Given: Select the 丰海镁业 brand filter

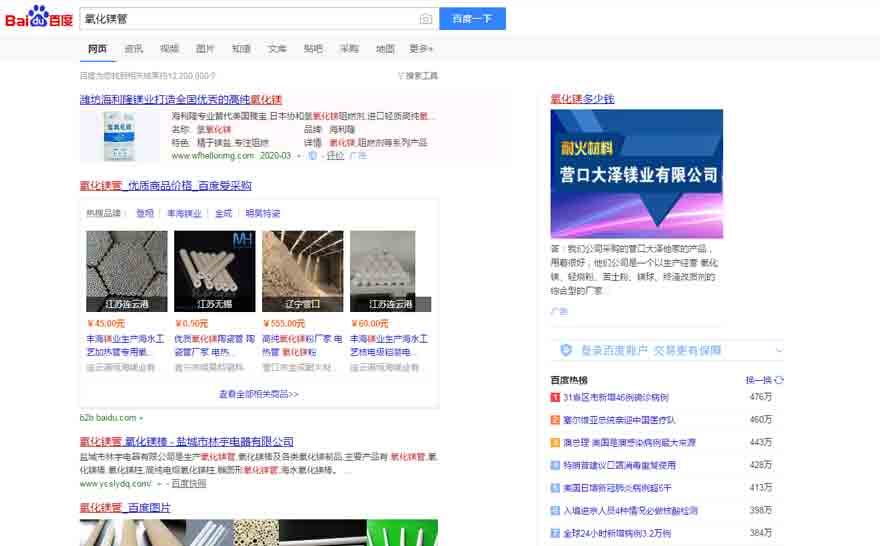Looking at the screenshot, I should click(184, 213).
